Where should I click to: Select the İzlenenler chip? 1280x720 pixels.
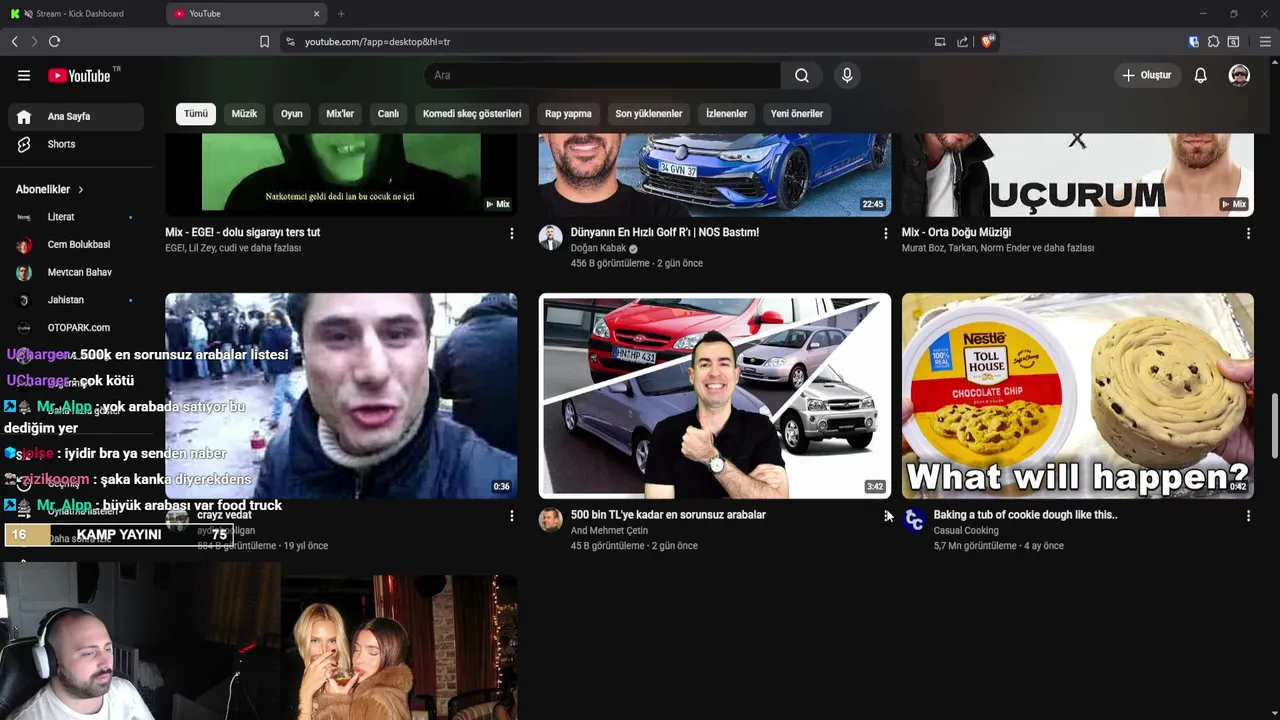(x=726, y=114)
